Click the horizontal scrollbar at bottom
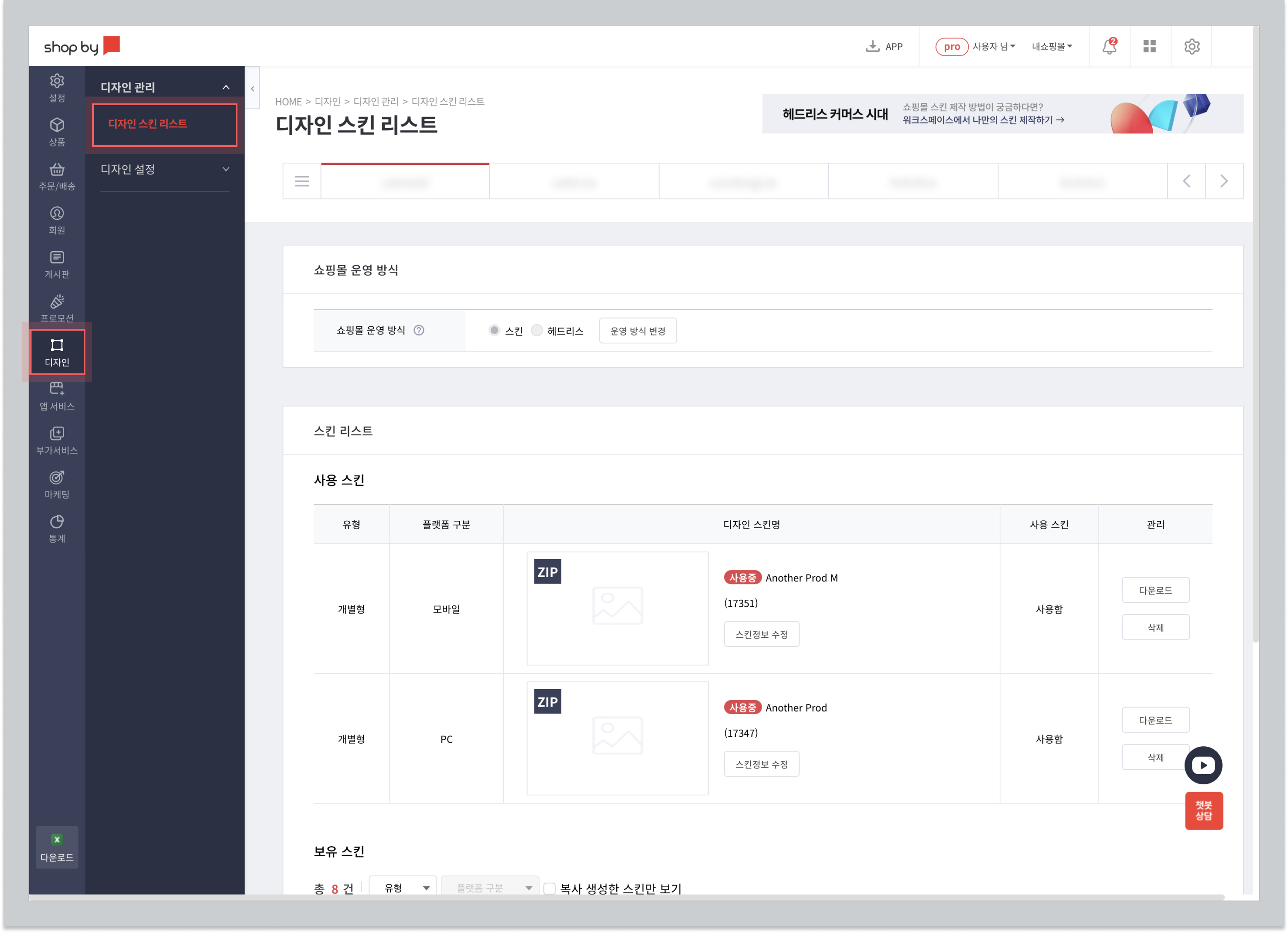Screen dimensions: 1288x933 click(626, 897)
